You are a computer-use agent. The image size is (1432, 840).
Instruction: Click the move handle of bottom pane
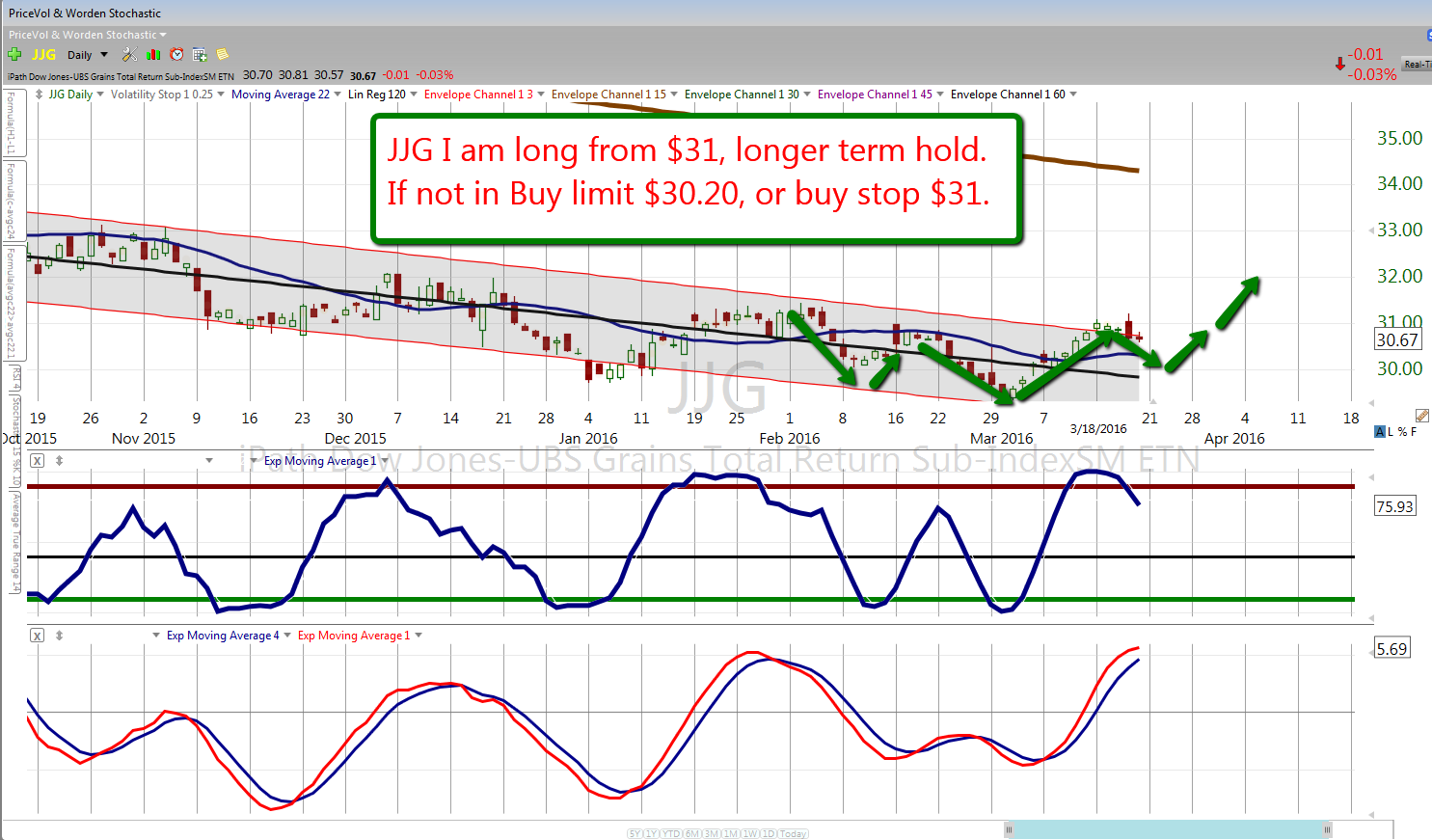(x=59, y=636)
